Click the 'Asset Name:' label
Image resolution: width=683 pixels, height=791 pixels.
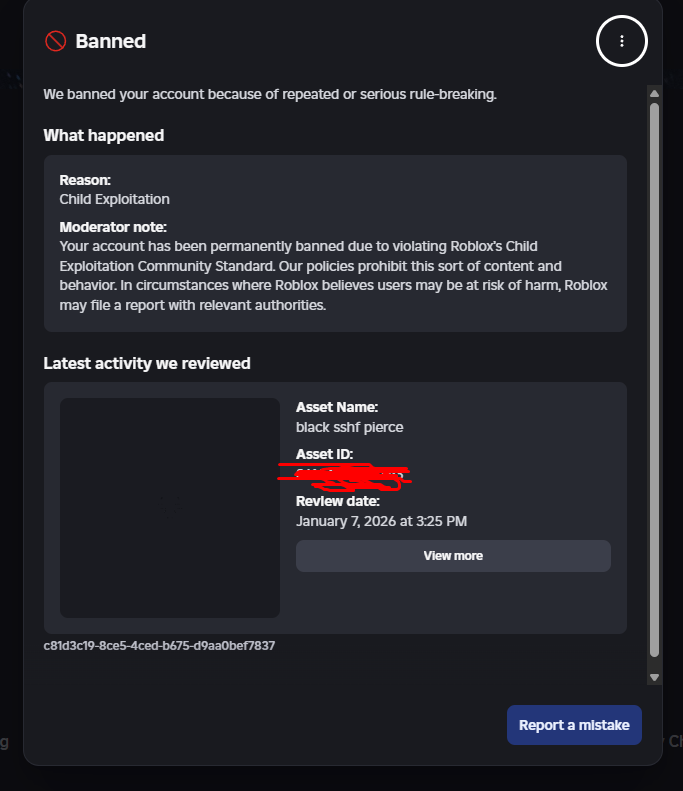pyautogui.click(x=337, y=407)
